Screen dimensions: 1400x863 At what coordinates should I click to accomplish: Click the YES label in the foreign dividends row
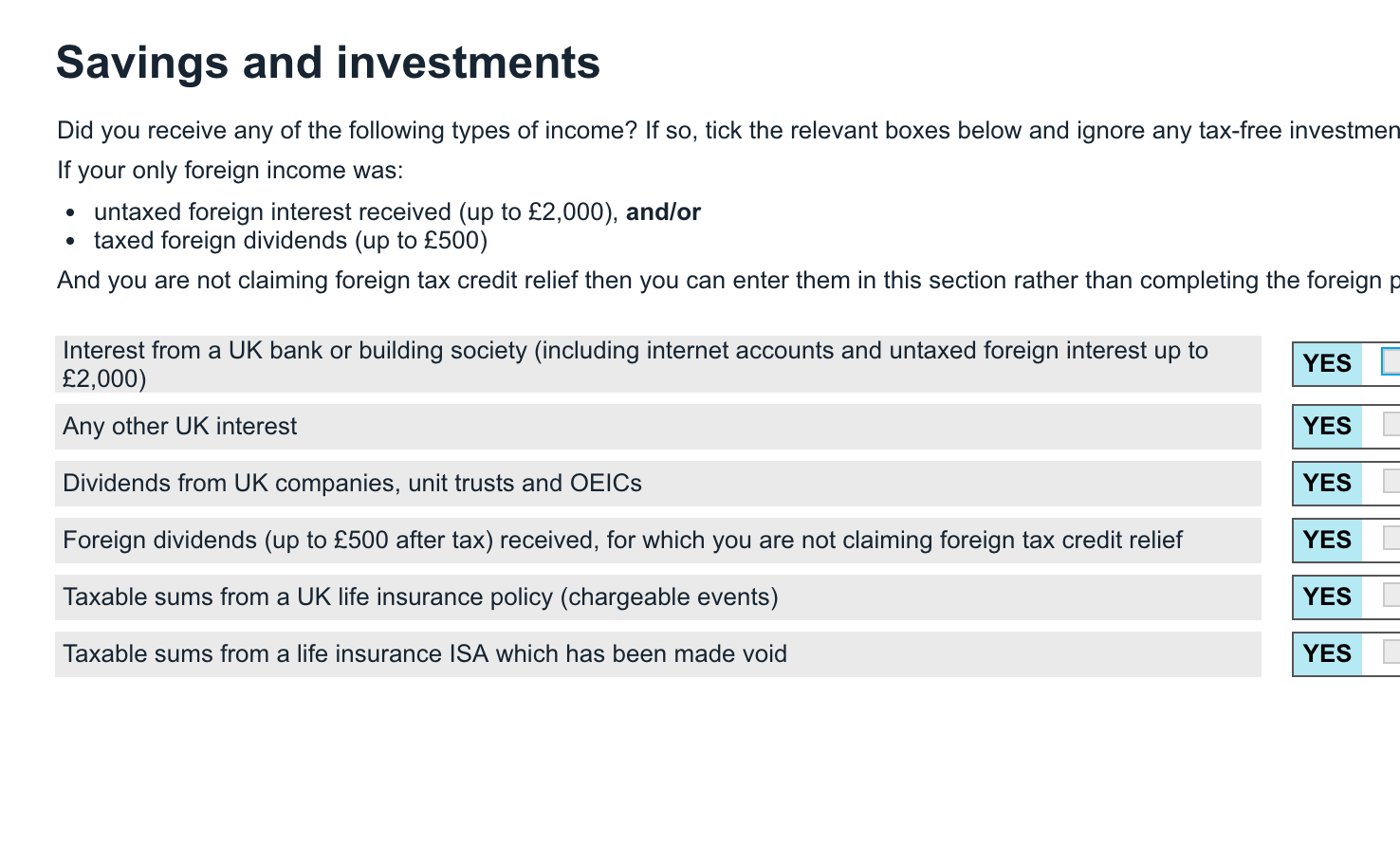pos(1327,541)
